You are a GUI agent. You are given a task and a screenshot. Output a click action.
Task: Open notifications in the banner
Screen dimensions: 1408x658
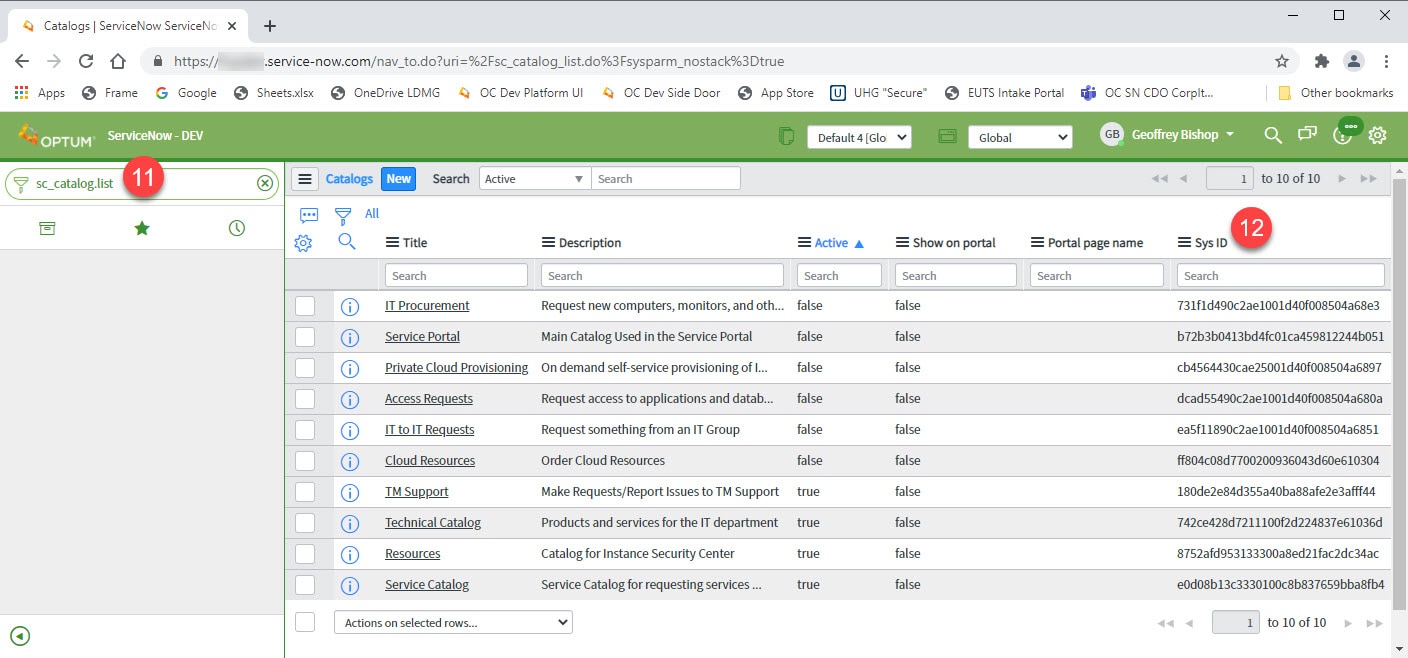1342,134
